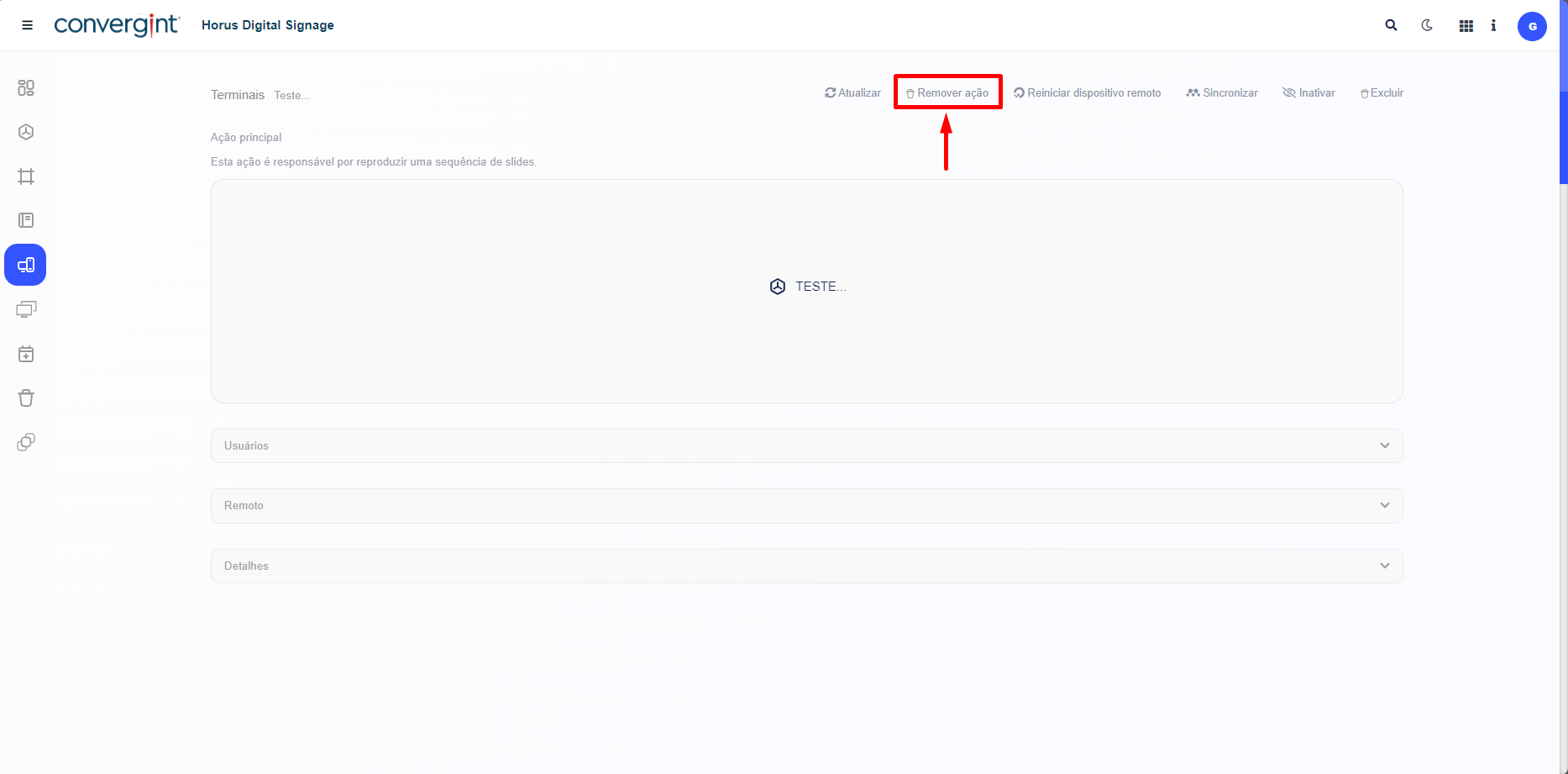Click the TESTE main action card

pyautogui.click(x=807, y=287)
